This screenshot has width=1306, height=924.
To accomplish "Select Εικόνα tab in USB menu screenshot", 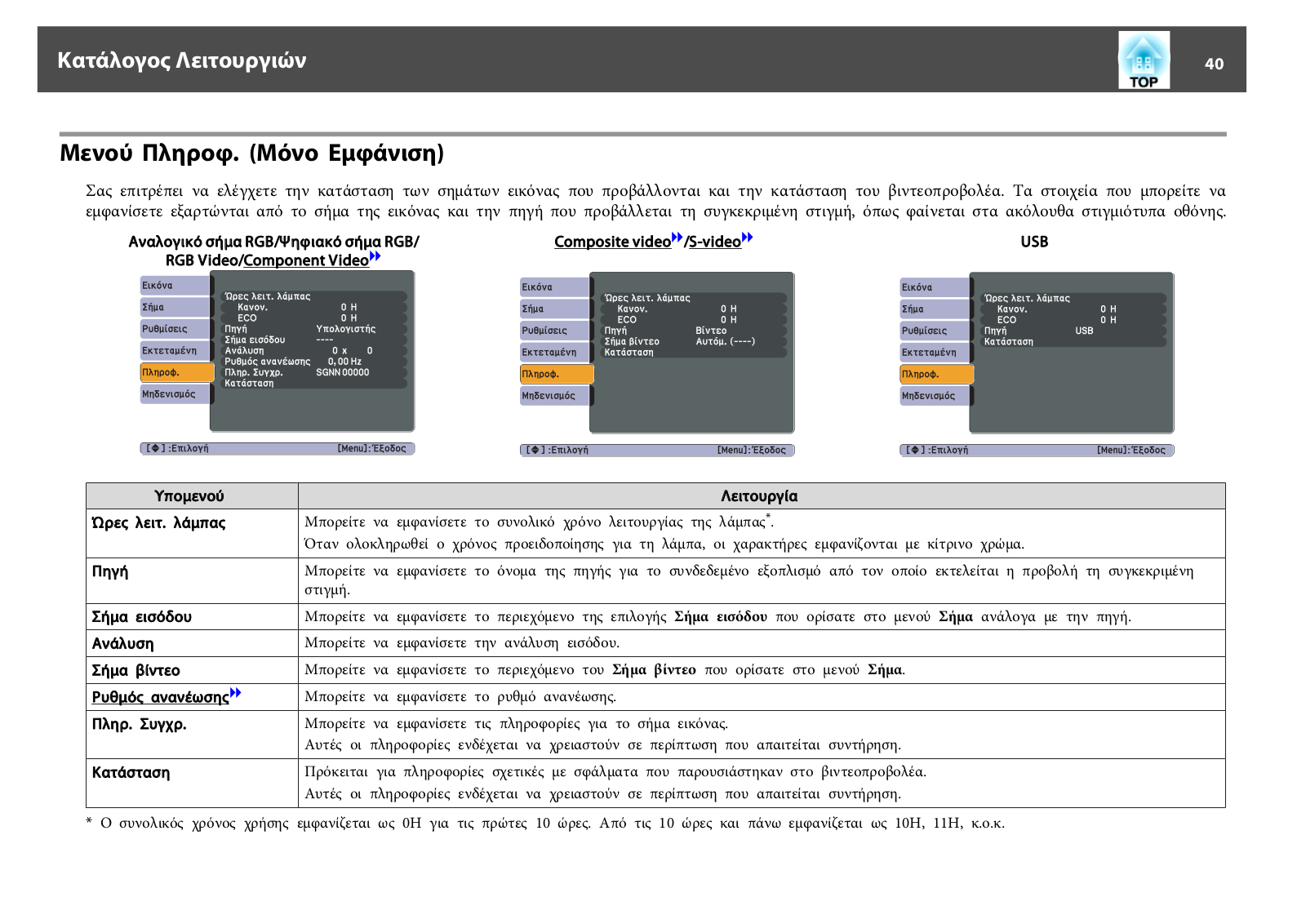I will [935, 287].
